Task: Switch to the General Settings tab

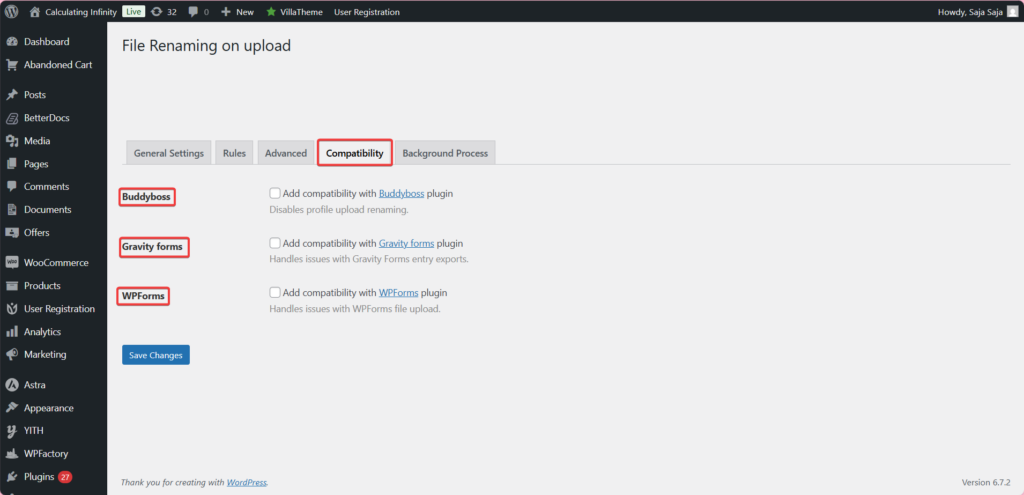Action: tap(168, 153)
